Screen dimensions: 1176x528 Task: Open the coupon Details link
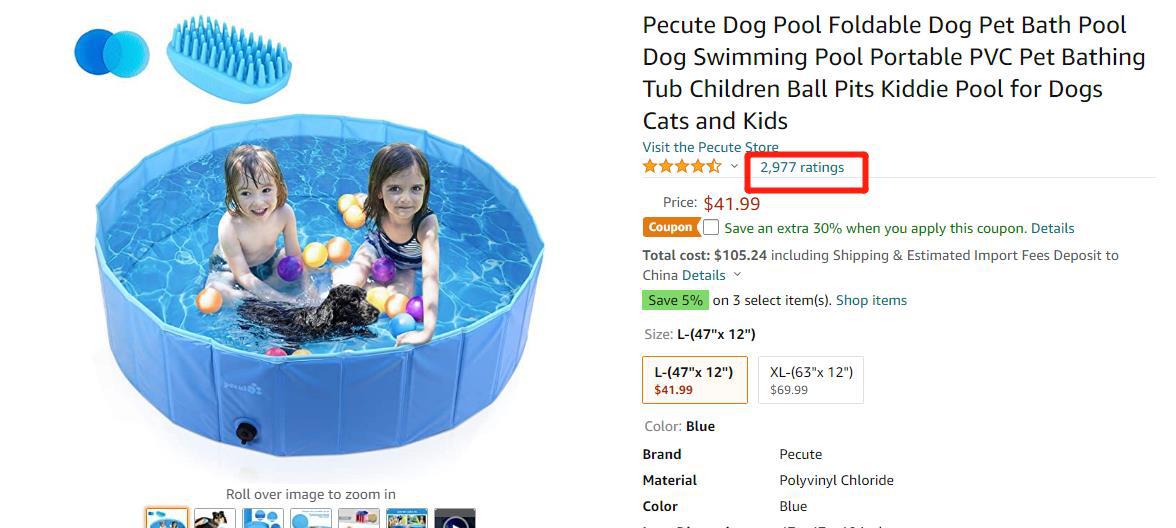[x=1053, y=228]
